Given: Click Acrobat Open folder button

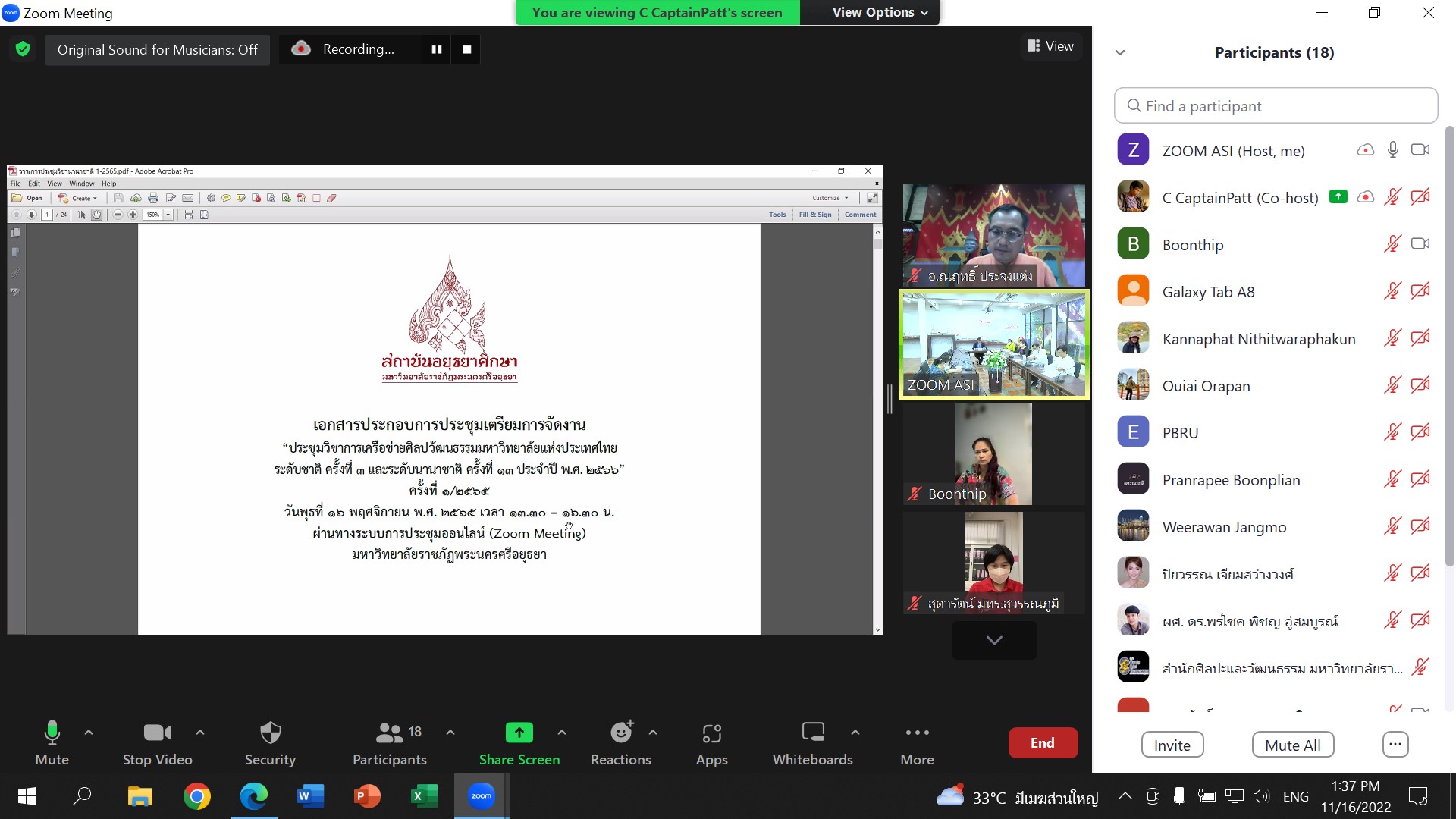Looking at the screenshot, I should (x=27, y=198).
